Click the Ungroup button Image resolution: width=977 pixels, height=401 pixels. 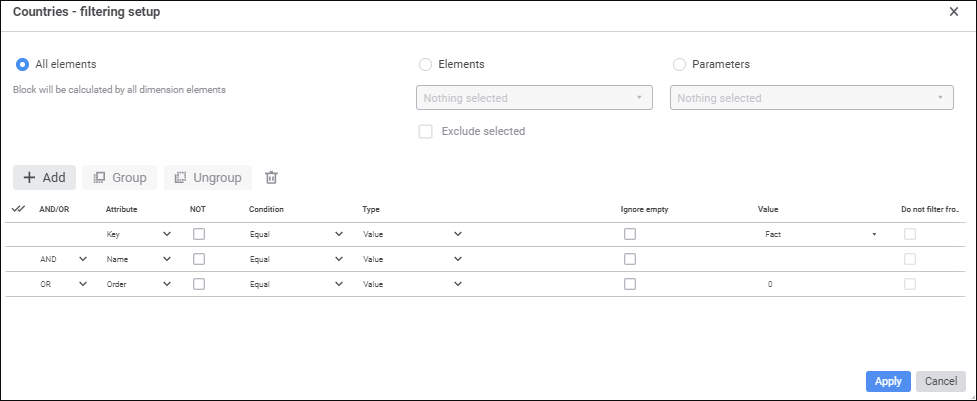pos(208,178)
